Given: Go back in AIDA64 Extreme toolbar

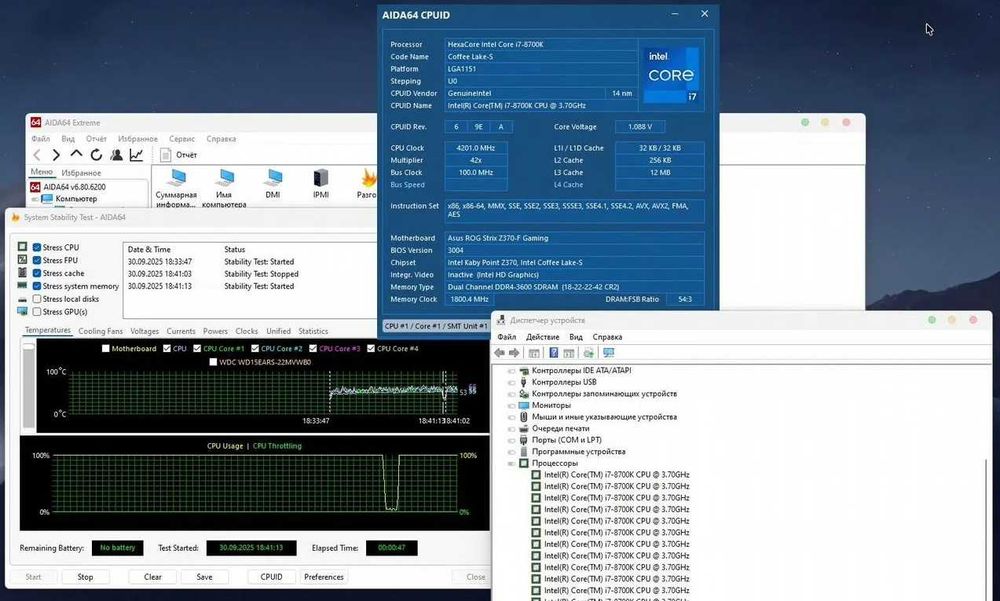Looking at the screenshot, I should click(37, 155).
